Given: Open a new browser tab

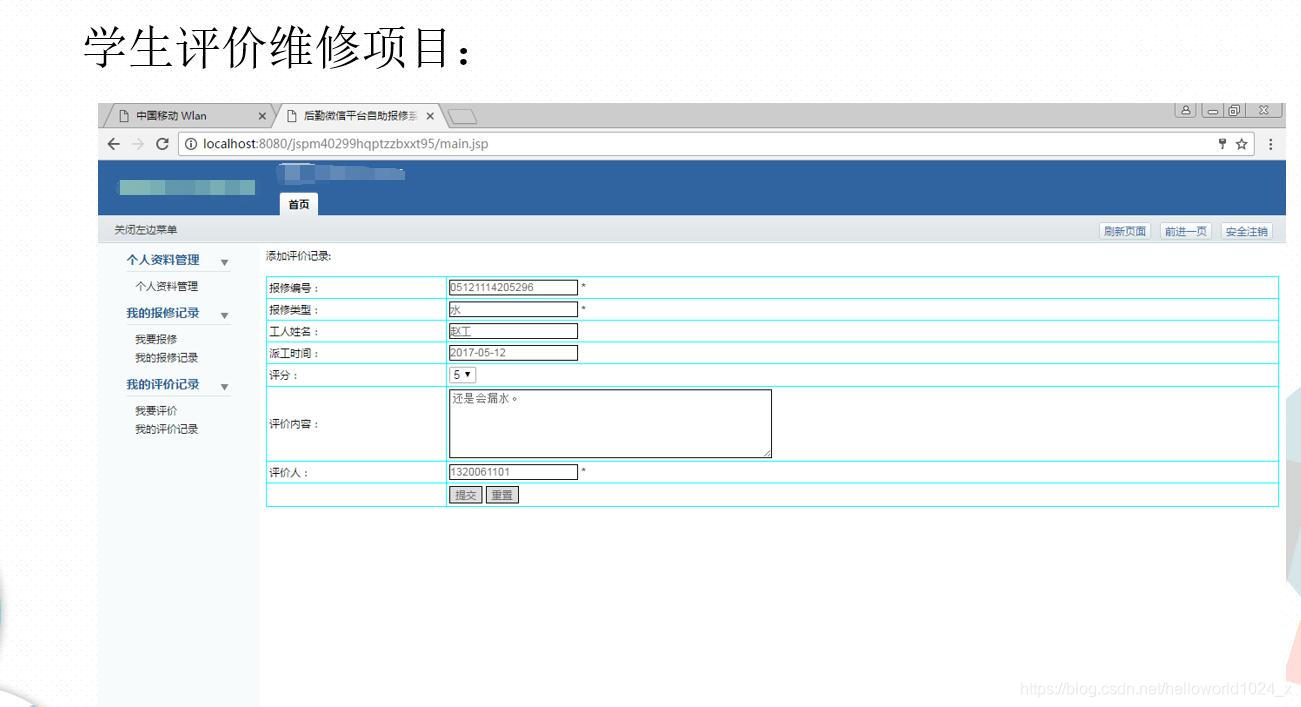Looking at the screenshot, I should pos(461,116).
